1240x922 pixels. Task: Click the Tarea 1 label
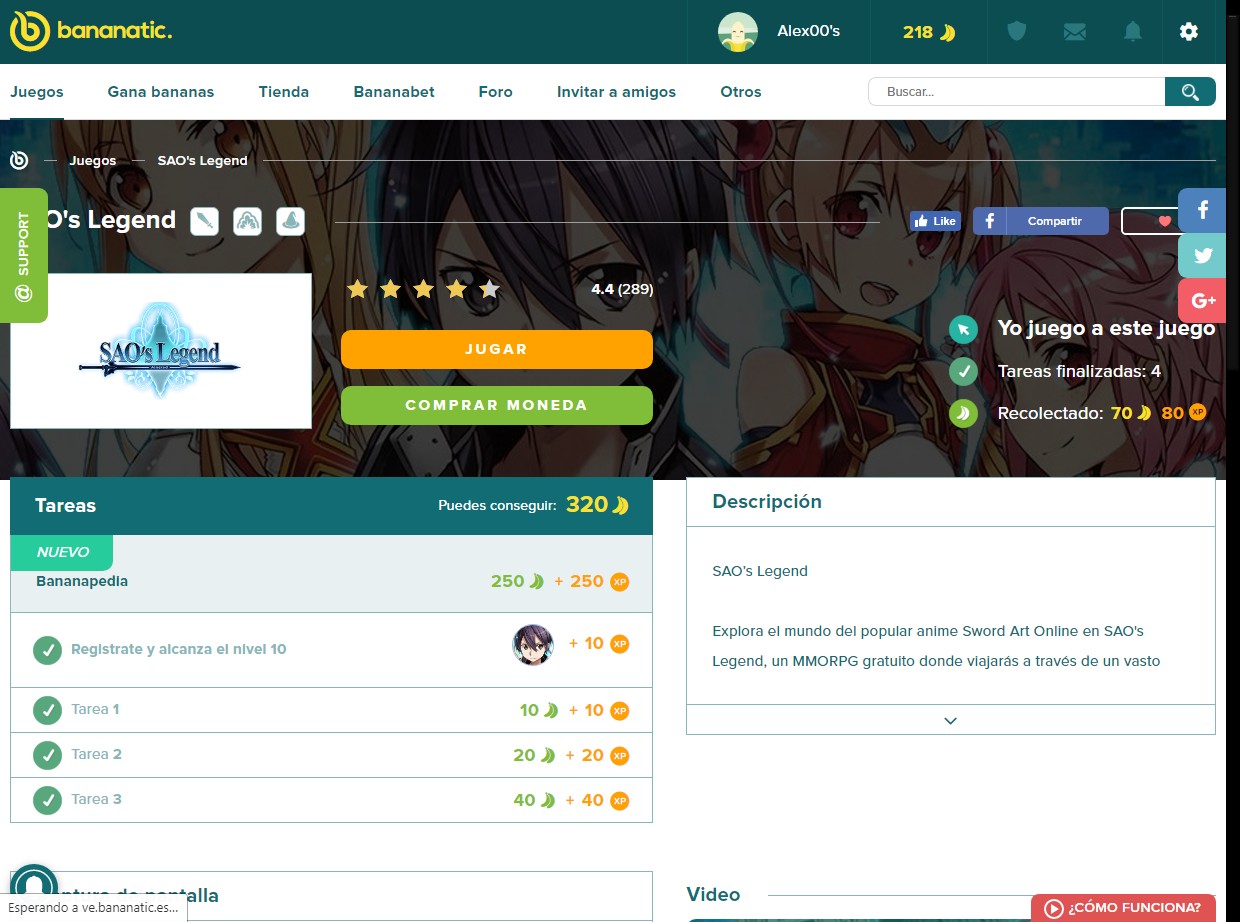coord(95,709)
